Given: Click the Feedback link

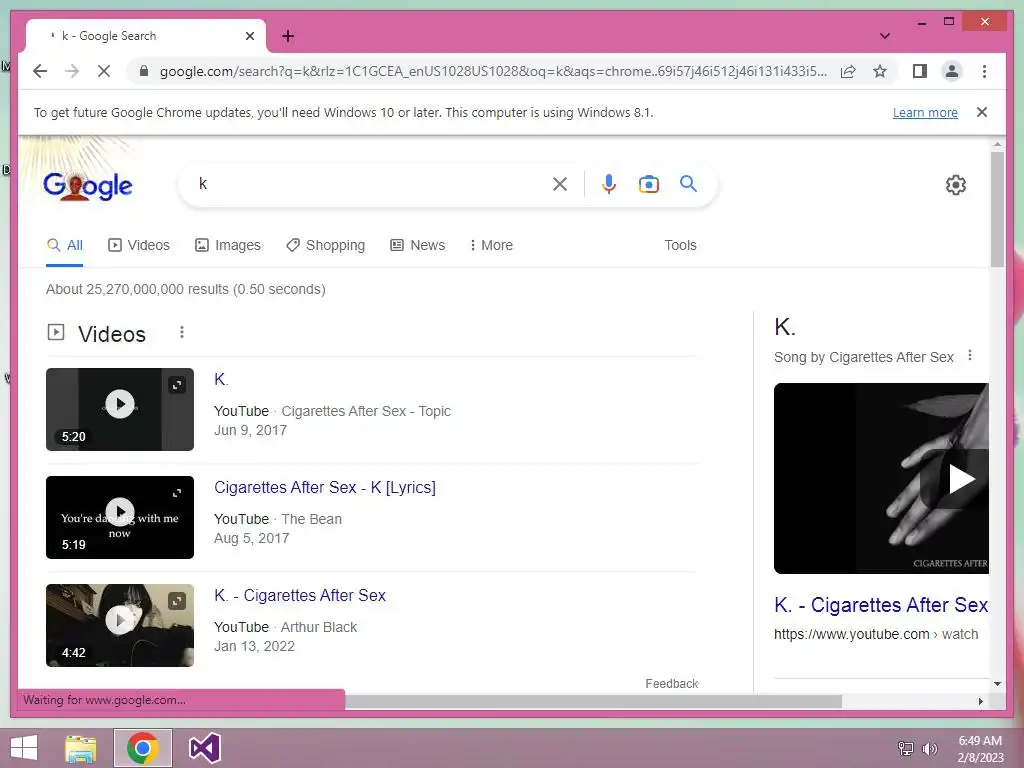Looking at the screenshot, I should click(671, 684).
